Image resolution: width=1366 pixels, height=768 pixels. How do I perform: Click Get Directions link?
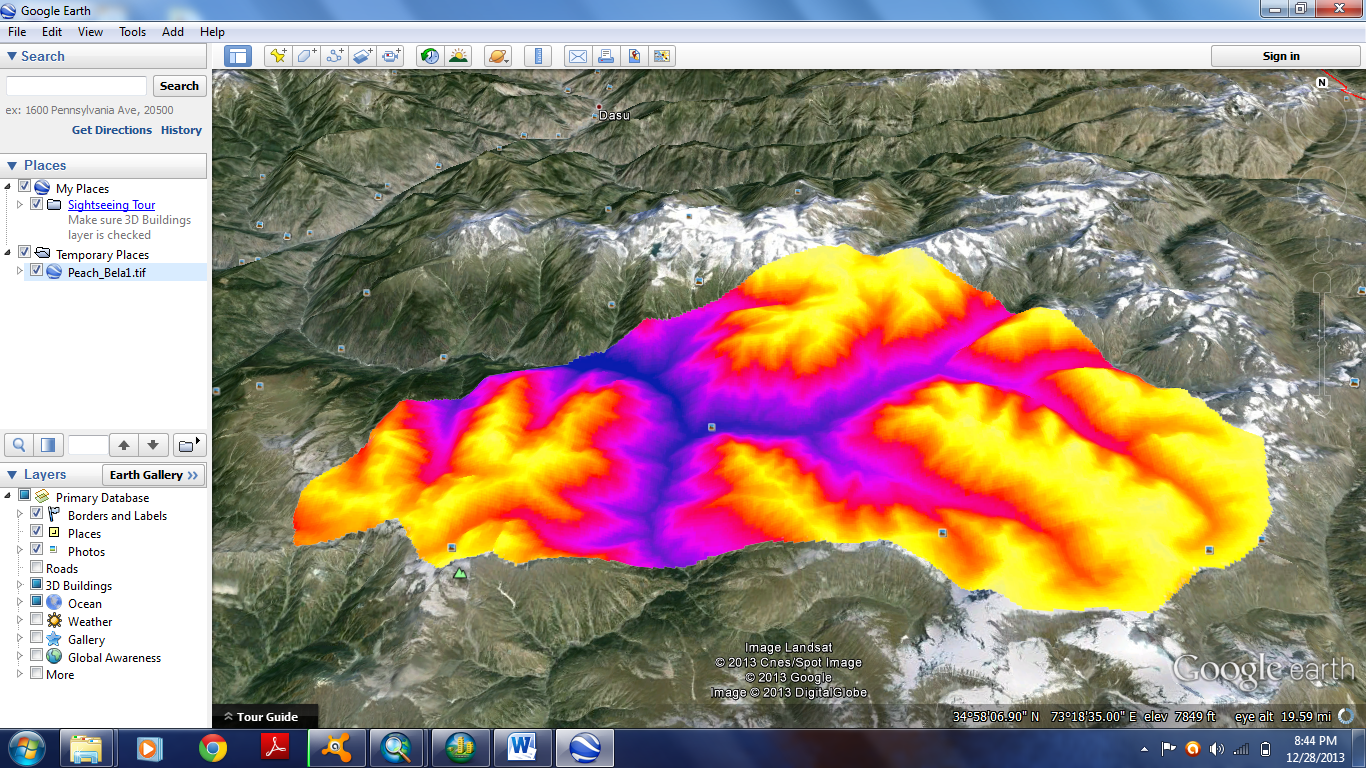(112, 130)
